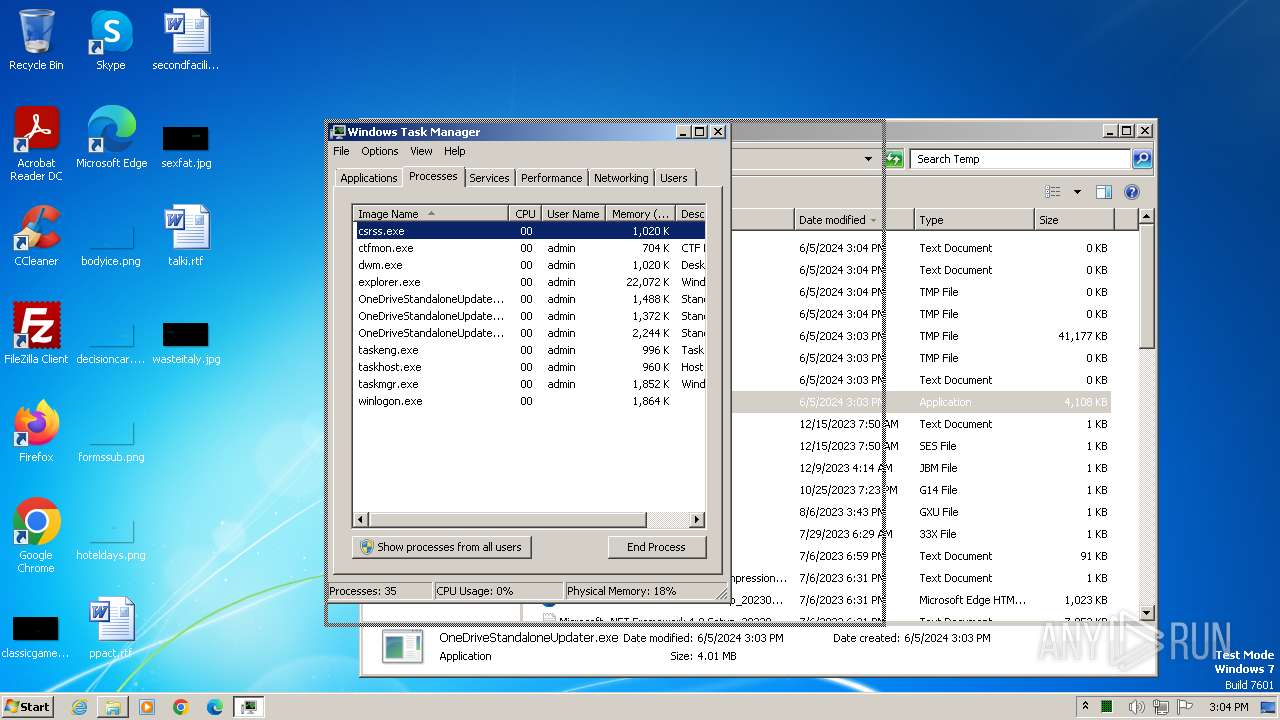
Task: Open Date modified column filter dropdown
Action: click(x=874, y=220)
